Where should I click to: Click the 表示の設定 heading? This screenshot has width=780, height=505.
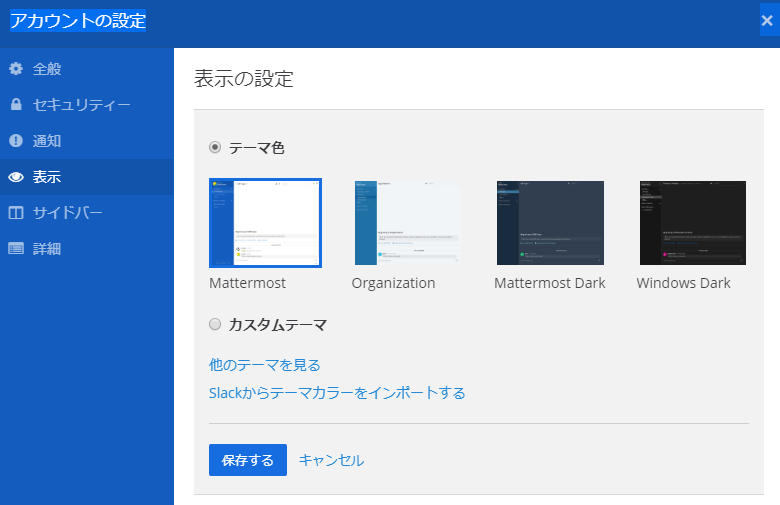coord(244,79)
